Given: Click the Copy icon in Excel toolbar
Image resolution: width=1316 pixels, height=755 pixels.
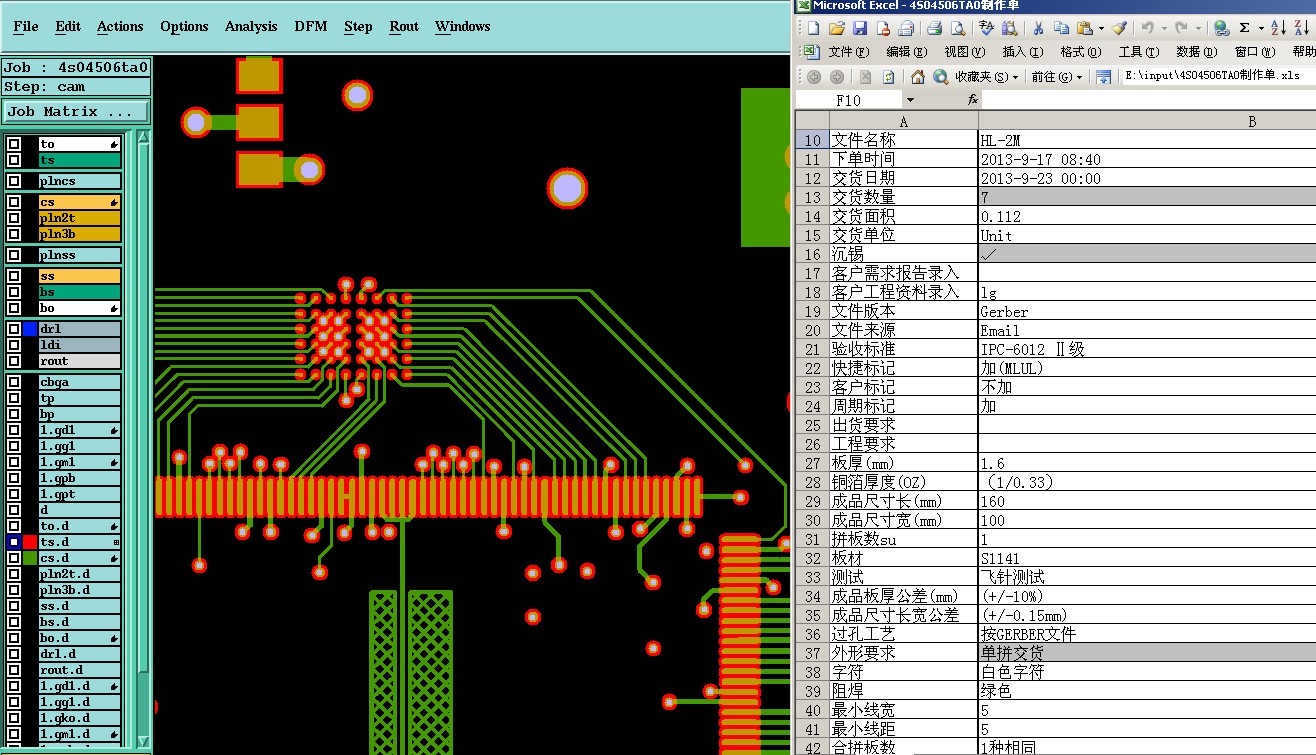Looking at the screenshot, I should 1061,28.
